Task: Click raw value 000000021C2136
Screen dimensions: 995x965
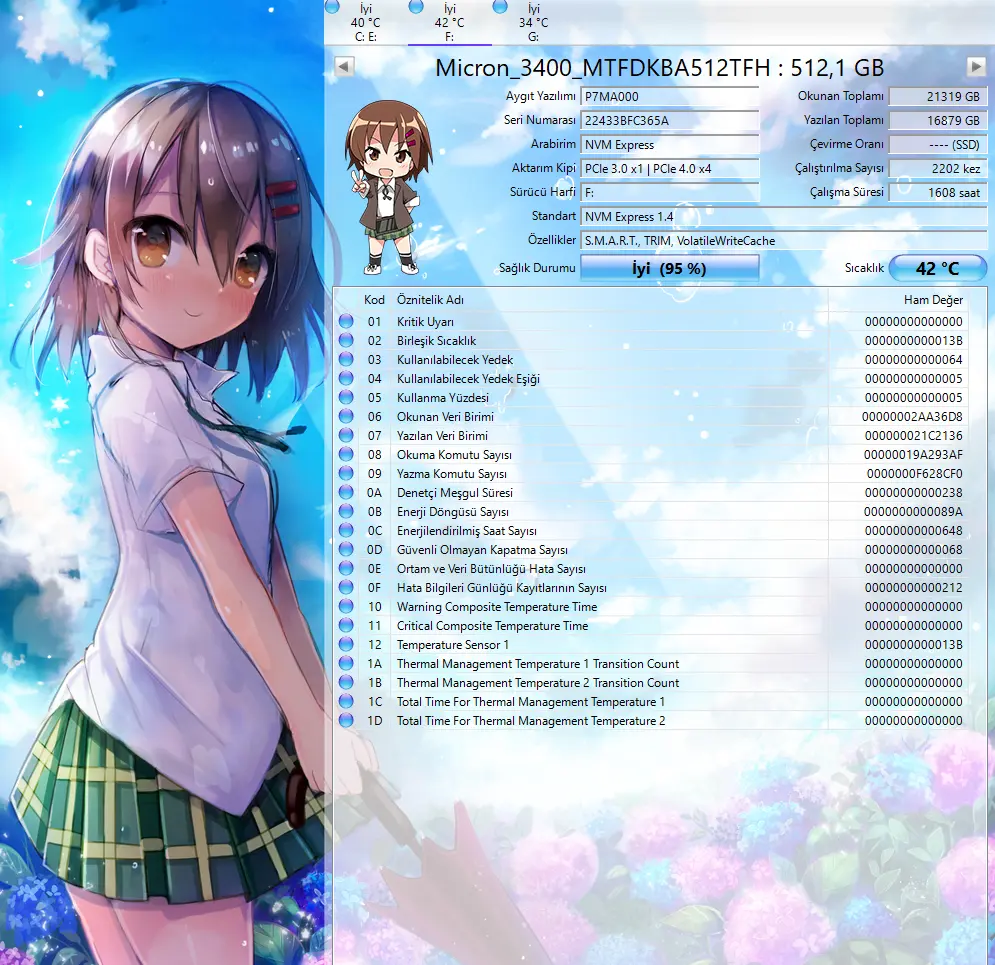Action: [913, 436]
